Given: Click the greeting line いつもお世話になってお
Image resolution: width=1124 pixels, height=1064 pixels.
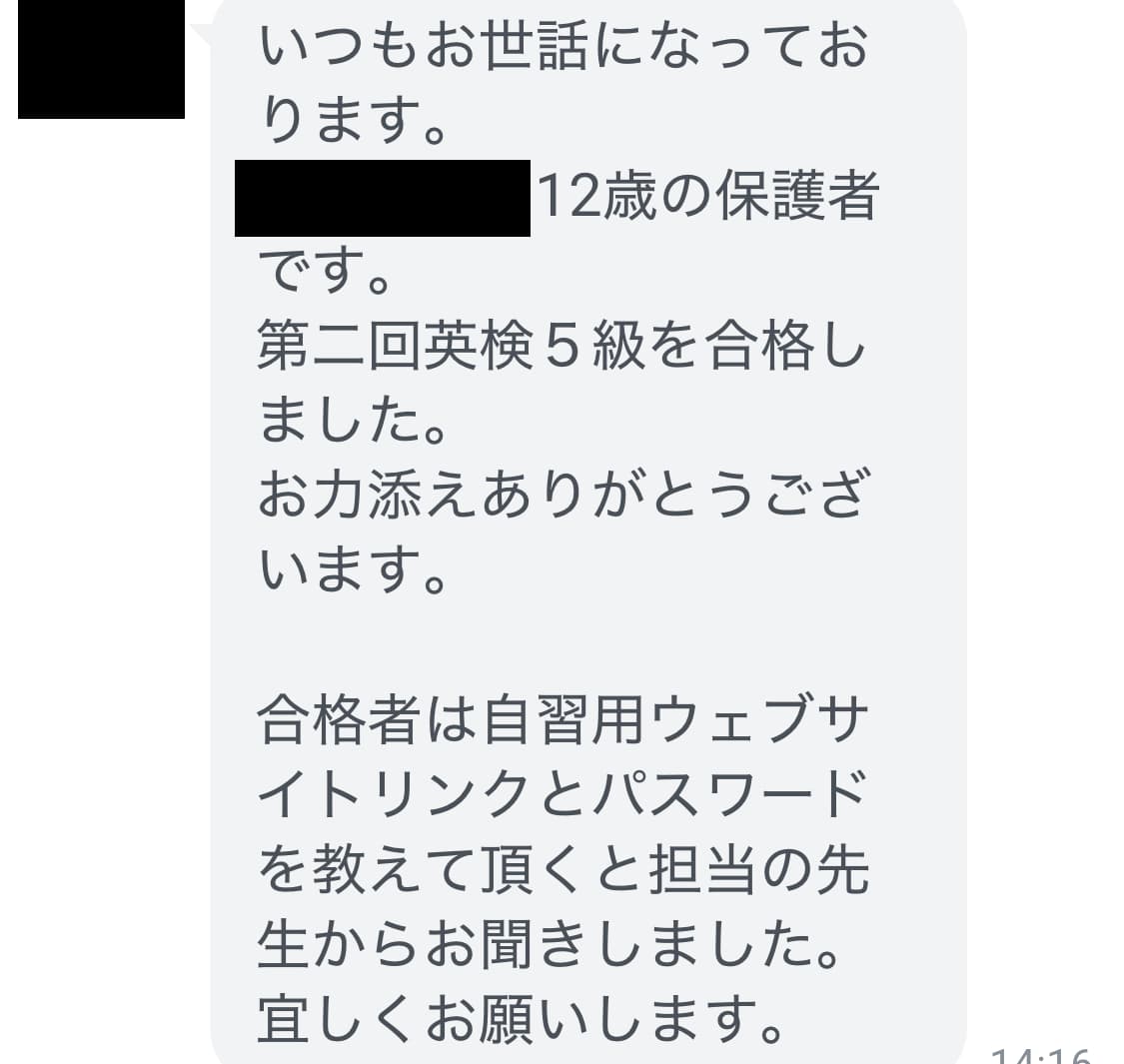Looking at the screenshot, I should (x=563, y=47).
